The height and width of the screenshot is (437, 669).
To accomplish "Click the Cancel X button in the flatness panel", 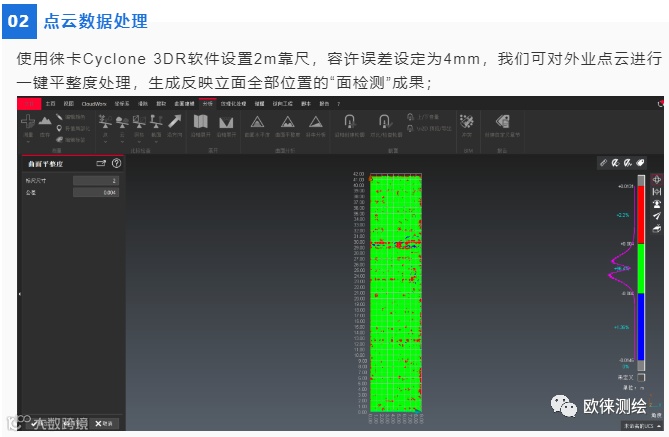I will pyautogui.click(x=103, y=423).
